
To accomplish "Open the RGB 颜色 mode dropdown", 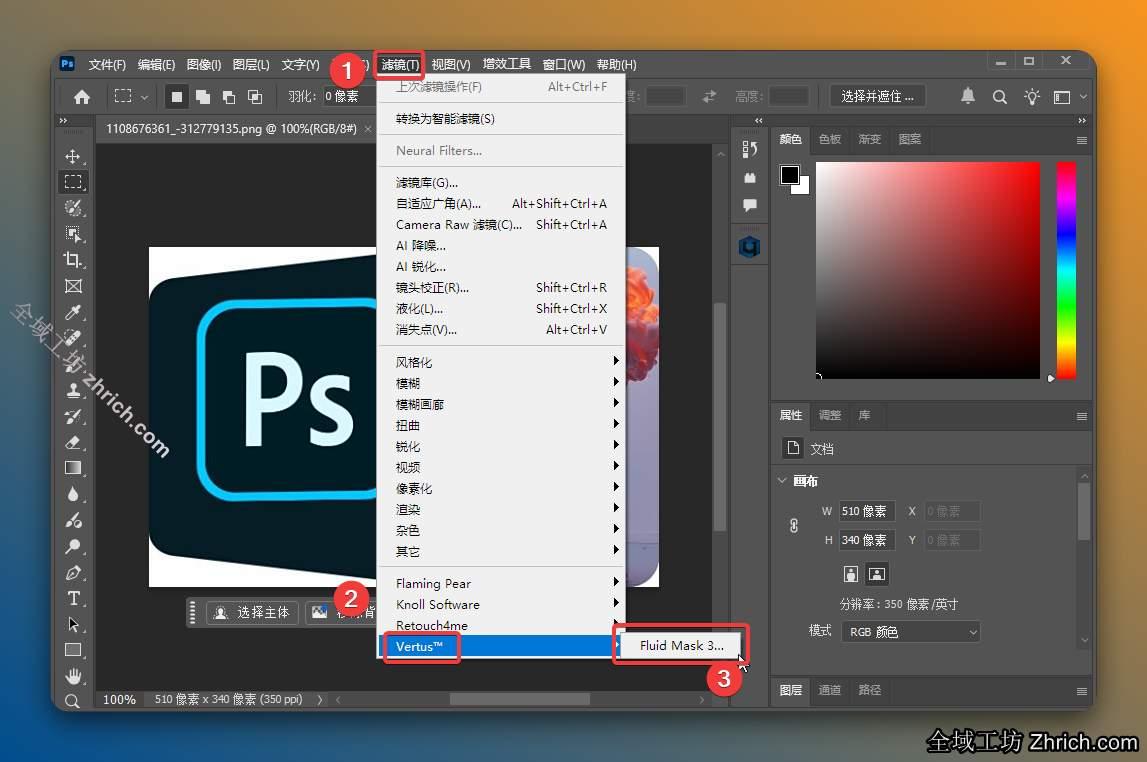I will click(911, 632).
